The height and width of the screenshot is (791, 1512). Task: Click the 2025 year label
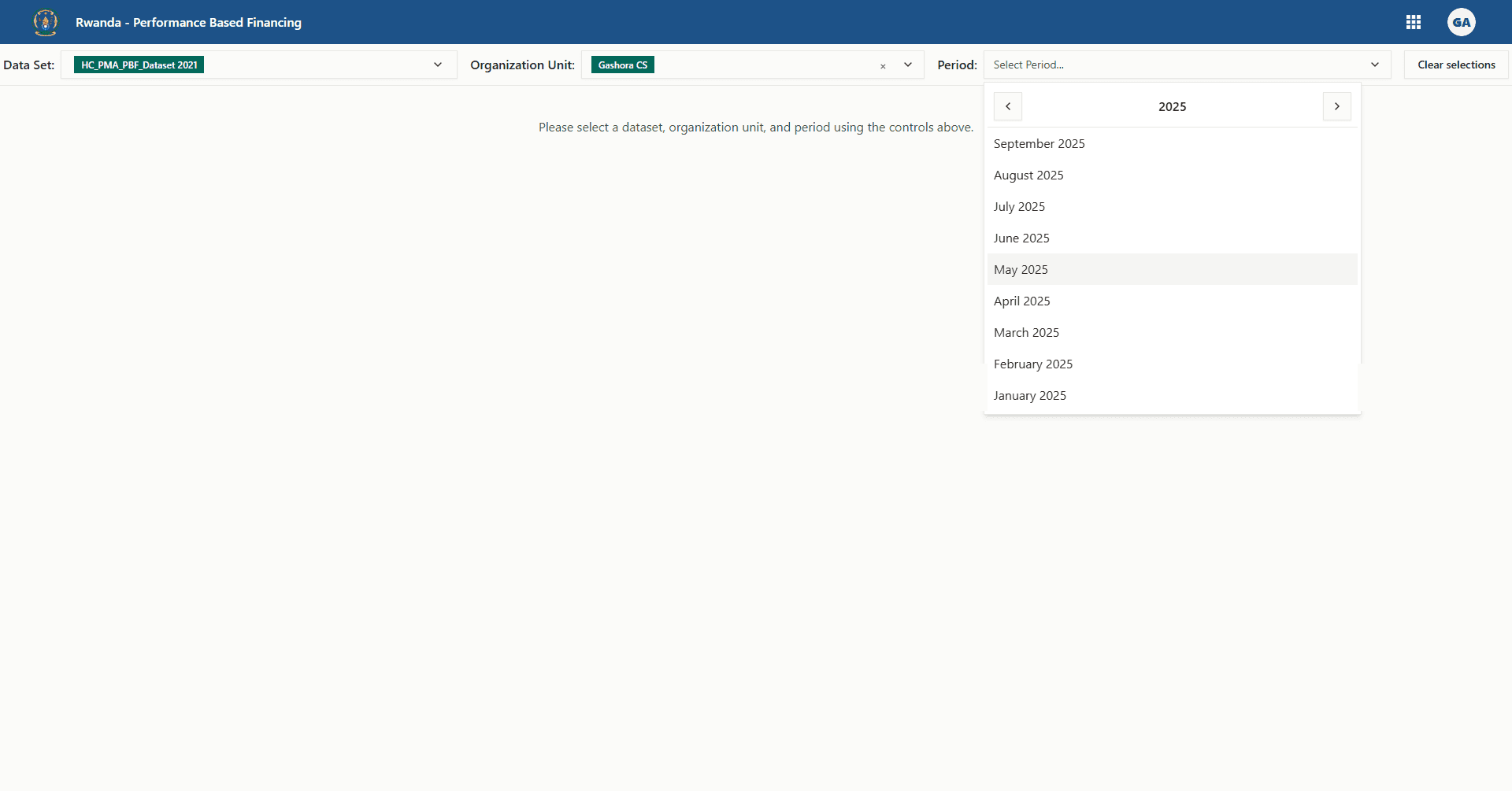(x=1173, y=106)
